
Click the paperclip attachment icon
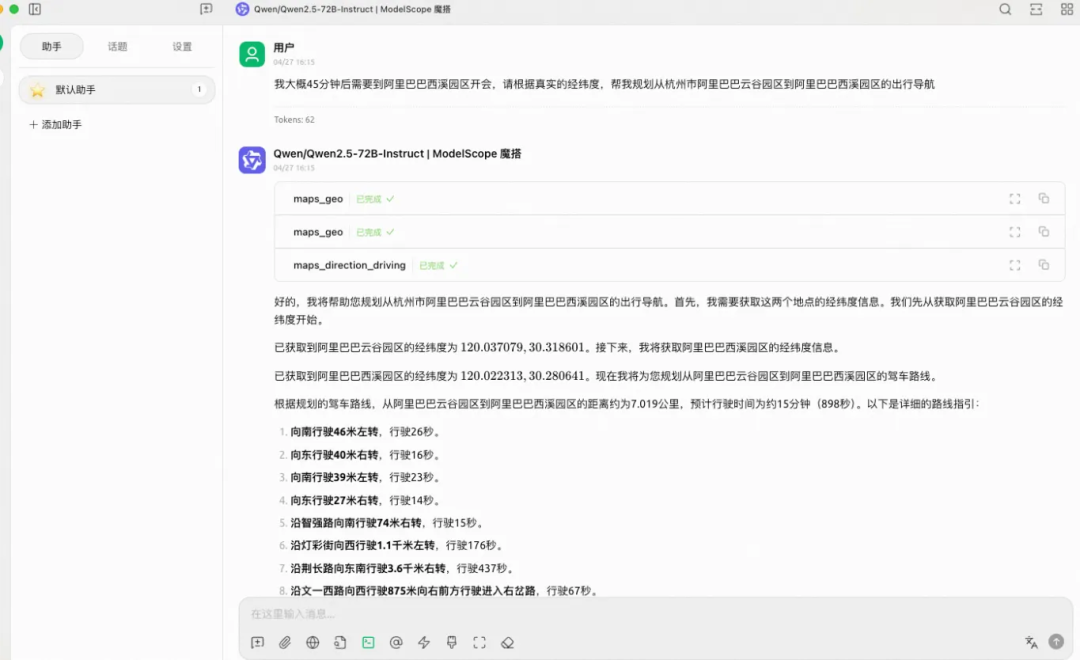pos(285,642)
